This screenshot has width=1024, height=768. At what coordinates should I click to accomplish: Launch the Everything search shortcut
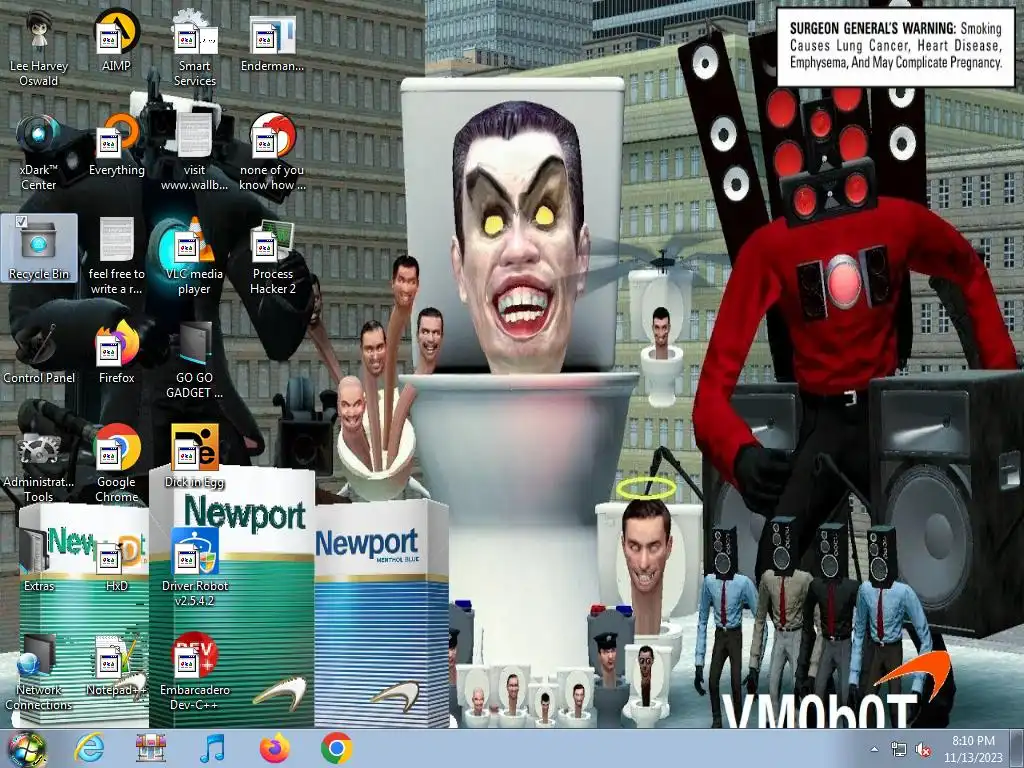[x=116, y=144]
